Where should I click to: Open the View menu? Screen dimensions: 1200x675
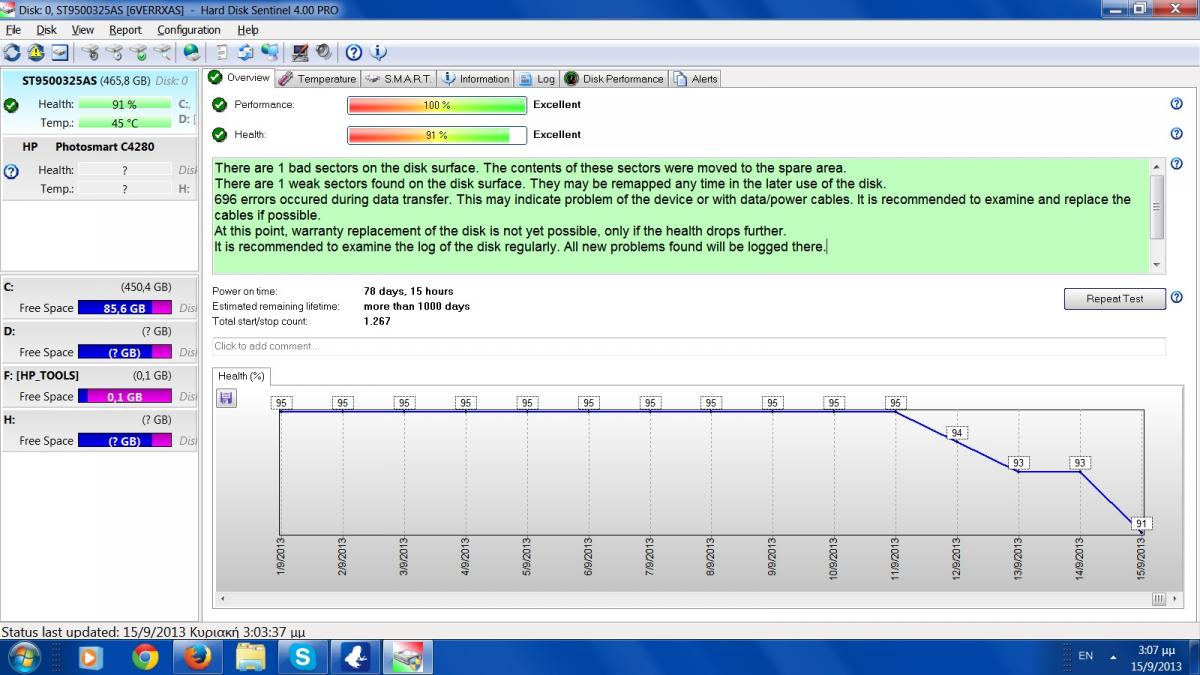82,30
